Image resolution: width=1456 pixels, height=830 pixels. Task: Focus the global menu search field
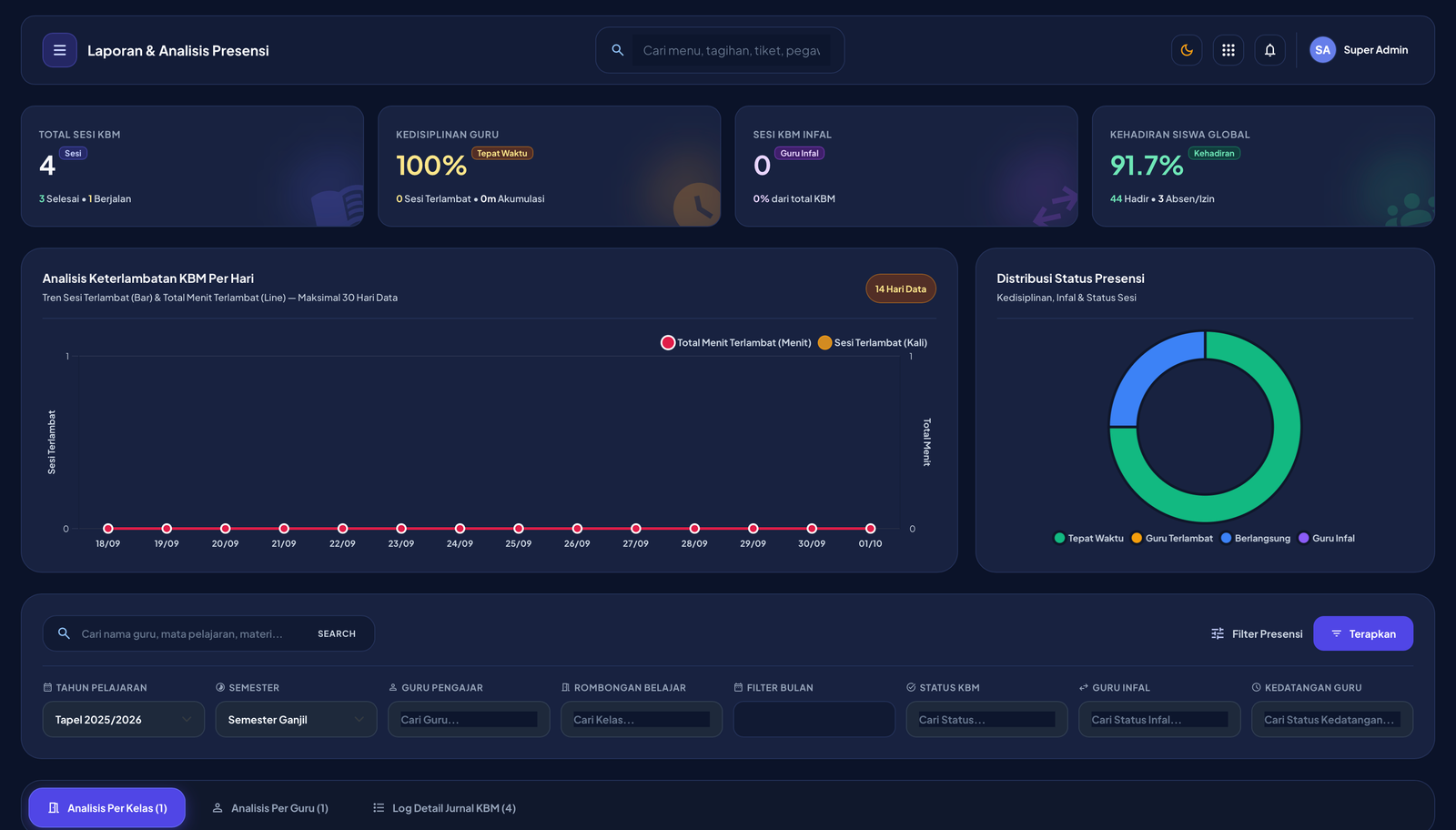pyautogui.click(x=732, y=50)
